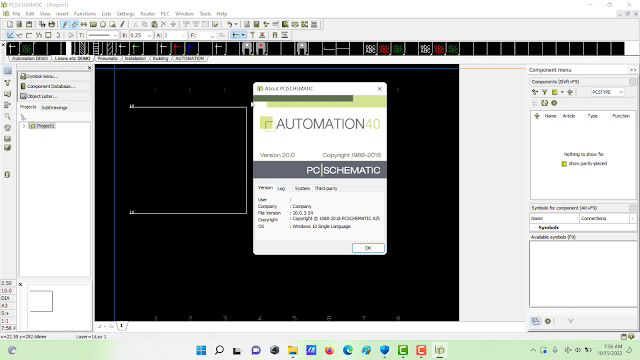Open the Functions menu
Screen dimensions: 640x360
(84, 14)
